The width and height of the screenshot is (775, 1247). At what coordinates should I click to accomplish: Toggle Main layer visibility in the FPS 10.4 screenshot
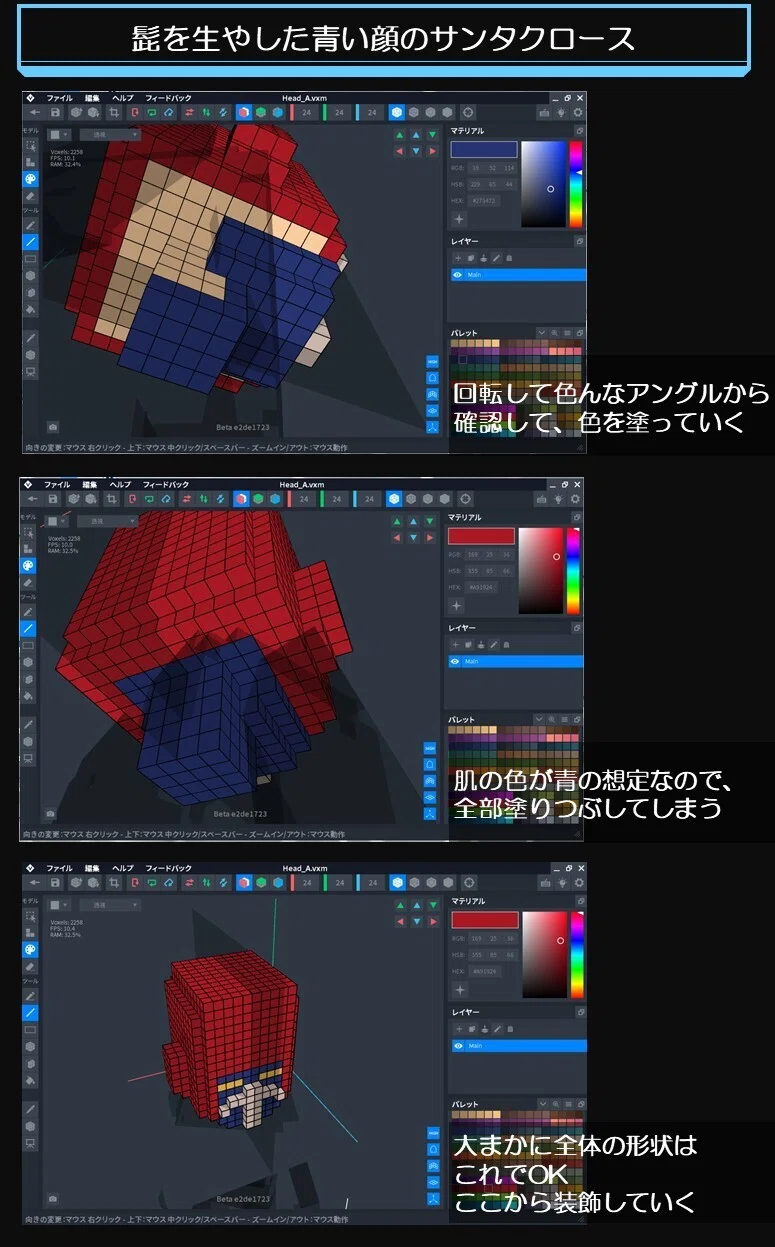coord(458,1046)
